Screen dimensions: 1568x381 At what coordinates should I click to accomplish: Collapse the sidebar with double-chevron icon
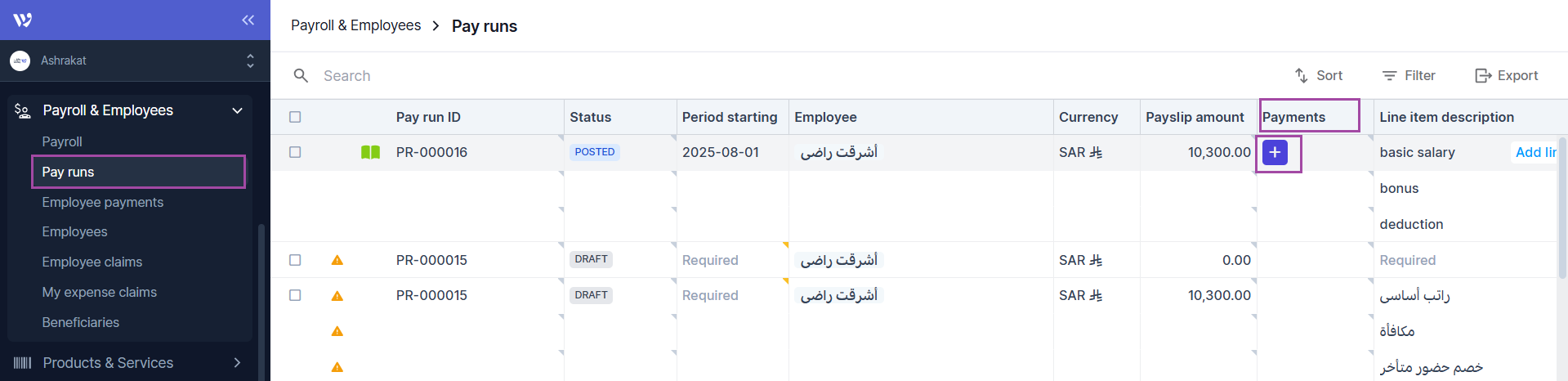pos(248,20)
